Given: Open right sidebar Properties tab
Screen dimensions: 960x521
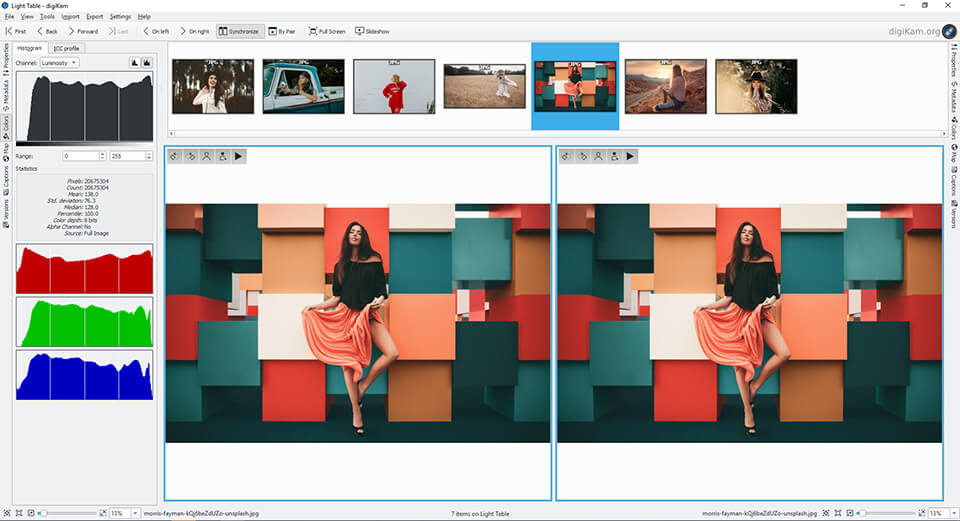Looking at the screenshot, I should click(x=954, y=59).
